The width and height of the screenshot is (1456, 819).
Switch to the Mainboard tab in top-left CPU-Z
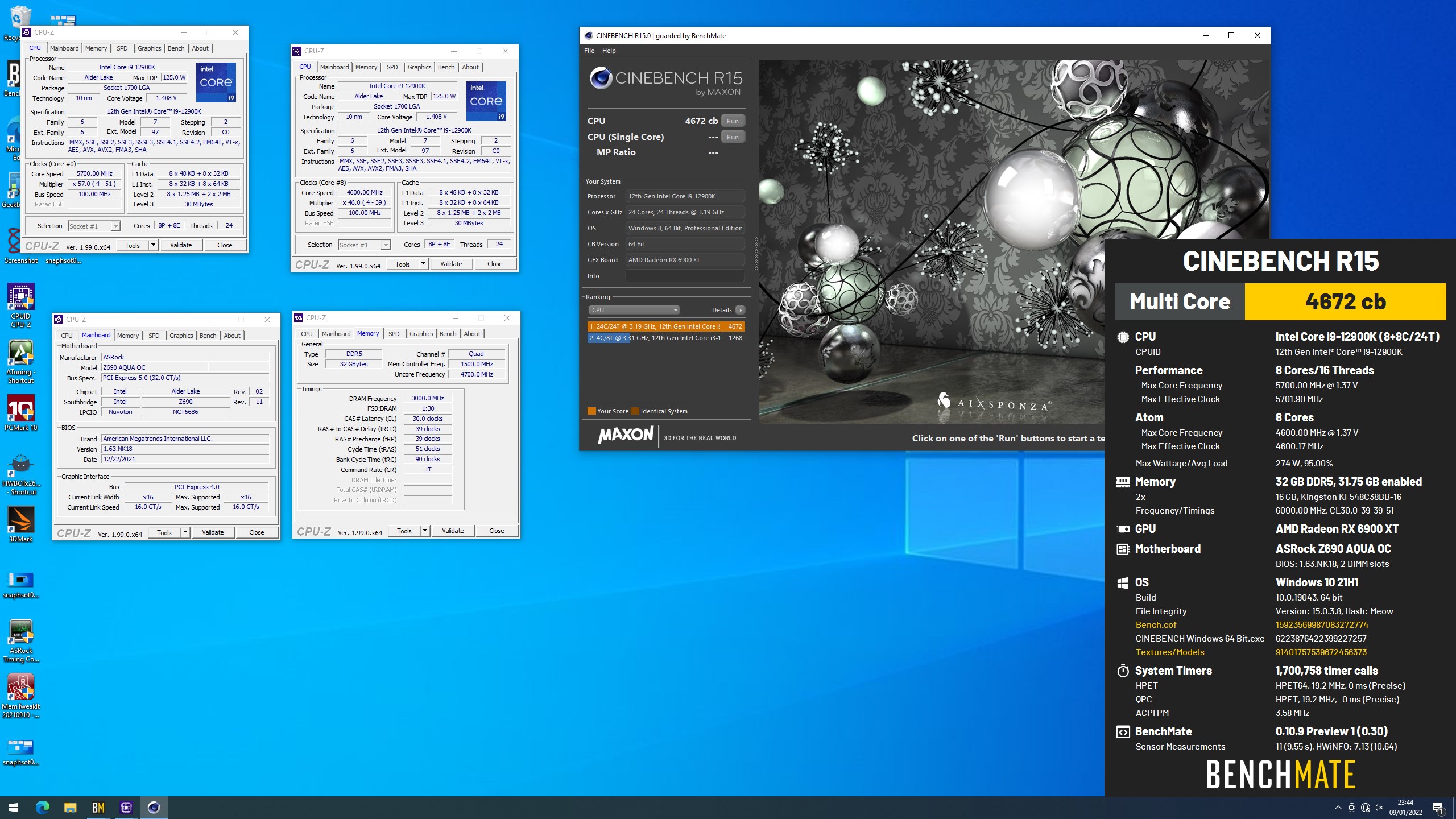[x=64, y=48]
